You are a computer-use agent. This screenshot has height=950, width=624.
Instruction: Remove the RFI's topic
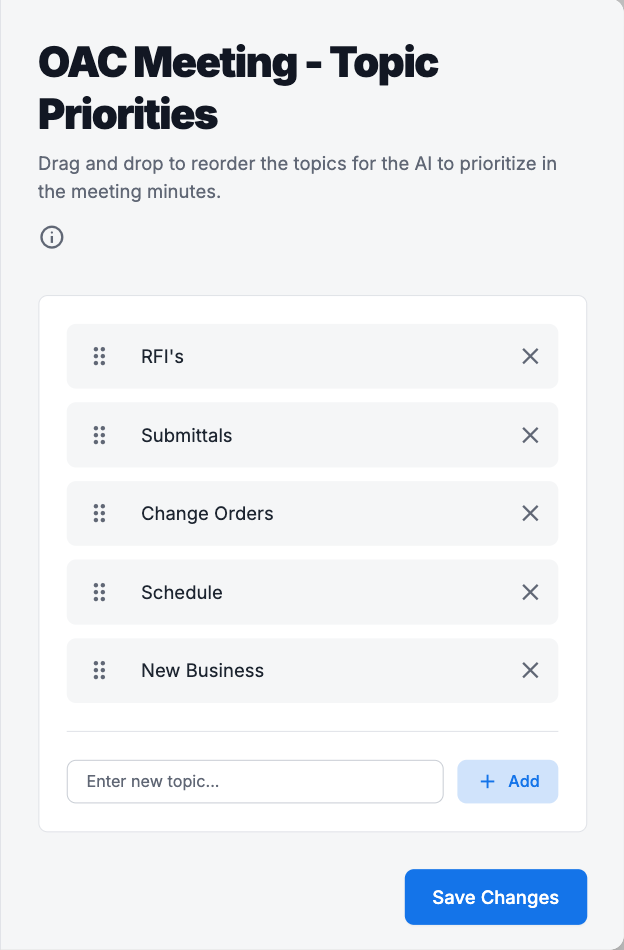530,356
